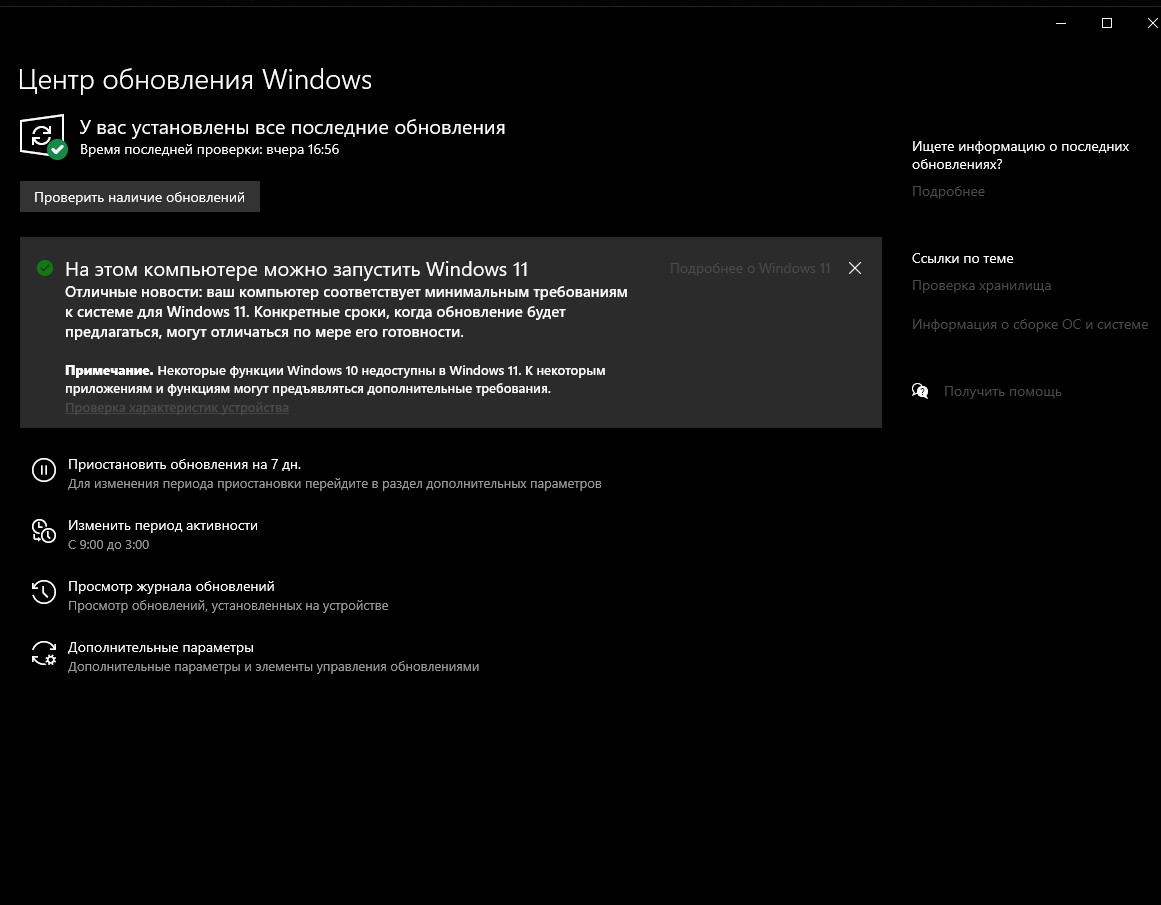
Task: Open 'Изменить период активности'
Action: (163, 525)
